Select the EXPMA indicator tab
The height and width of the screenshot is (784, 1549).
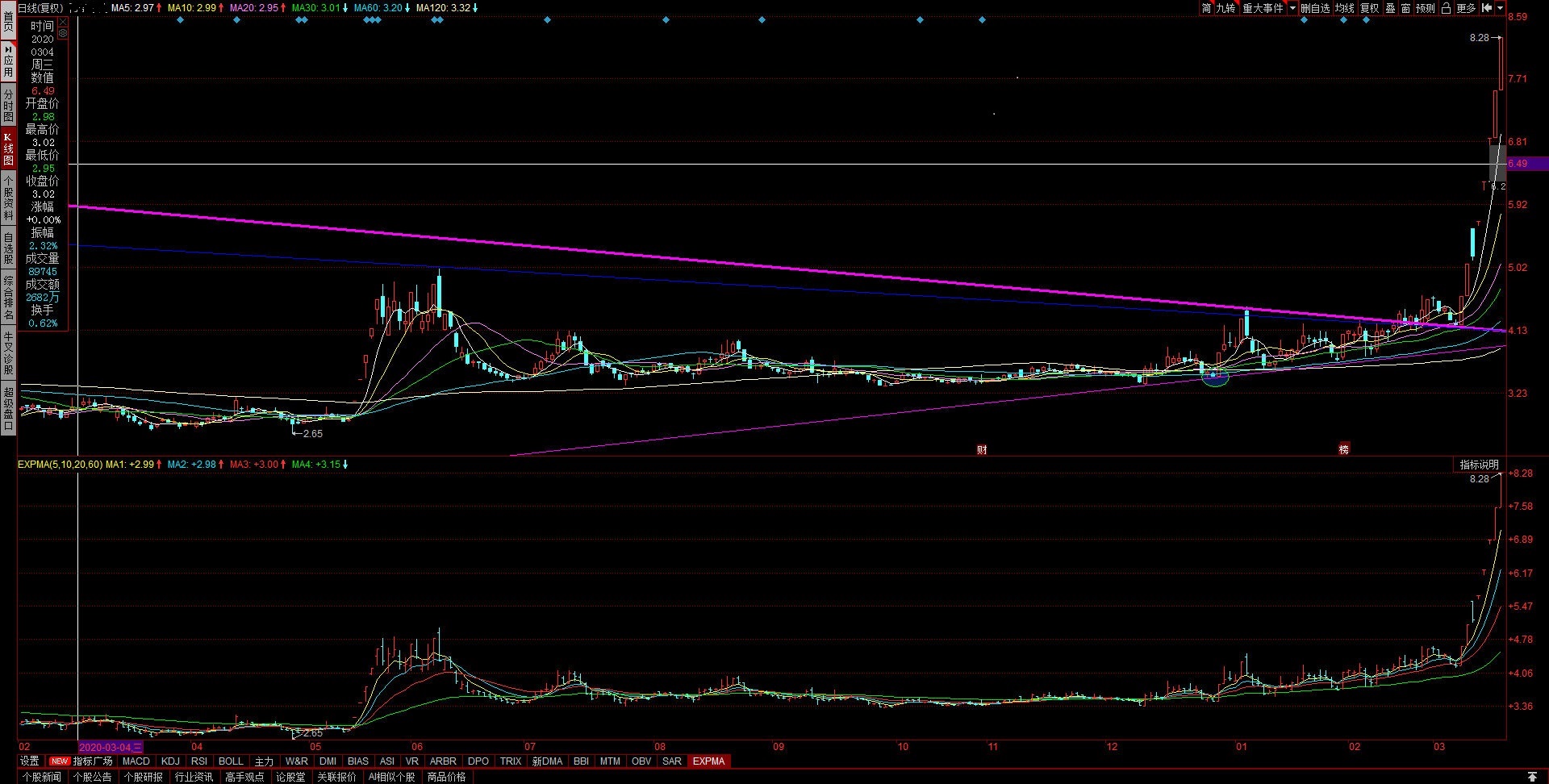[709, 761]
